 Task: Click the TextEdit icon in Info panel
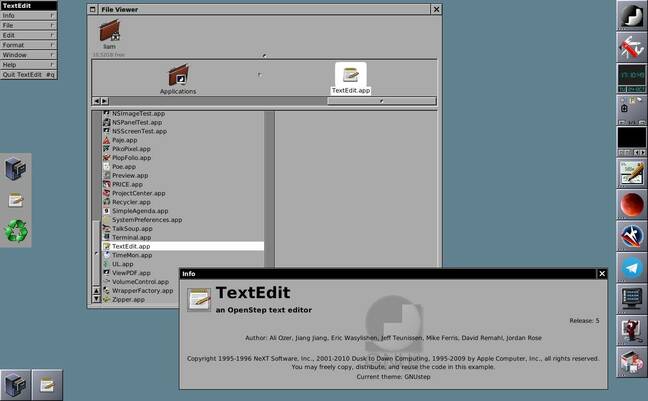(x=199, y=300)
